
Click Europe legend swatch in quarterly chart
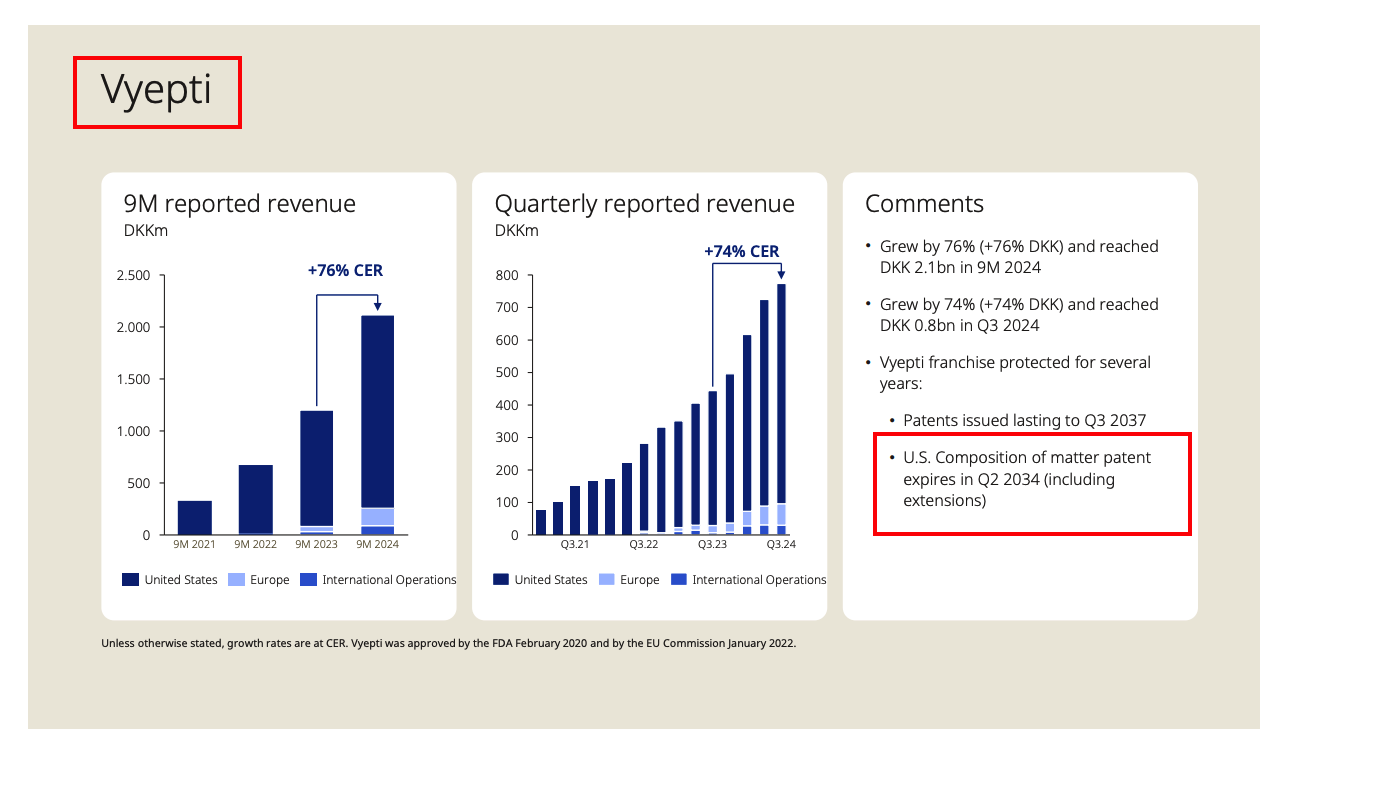(x=607, y=580)
